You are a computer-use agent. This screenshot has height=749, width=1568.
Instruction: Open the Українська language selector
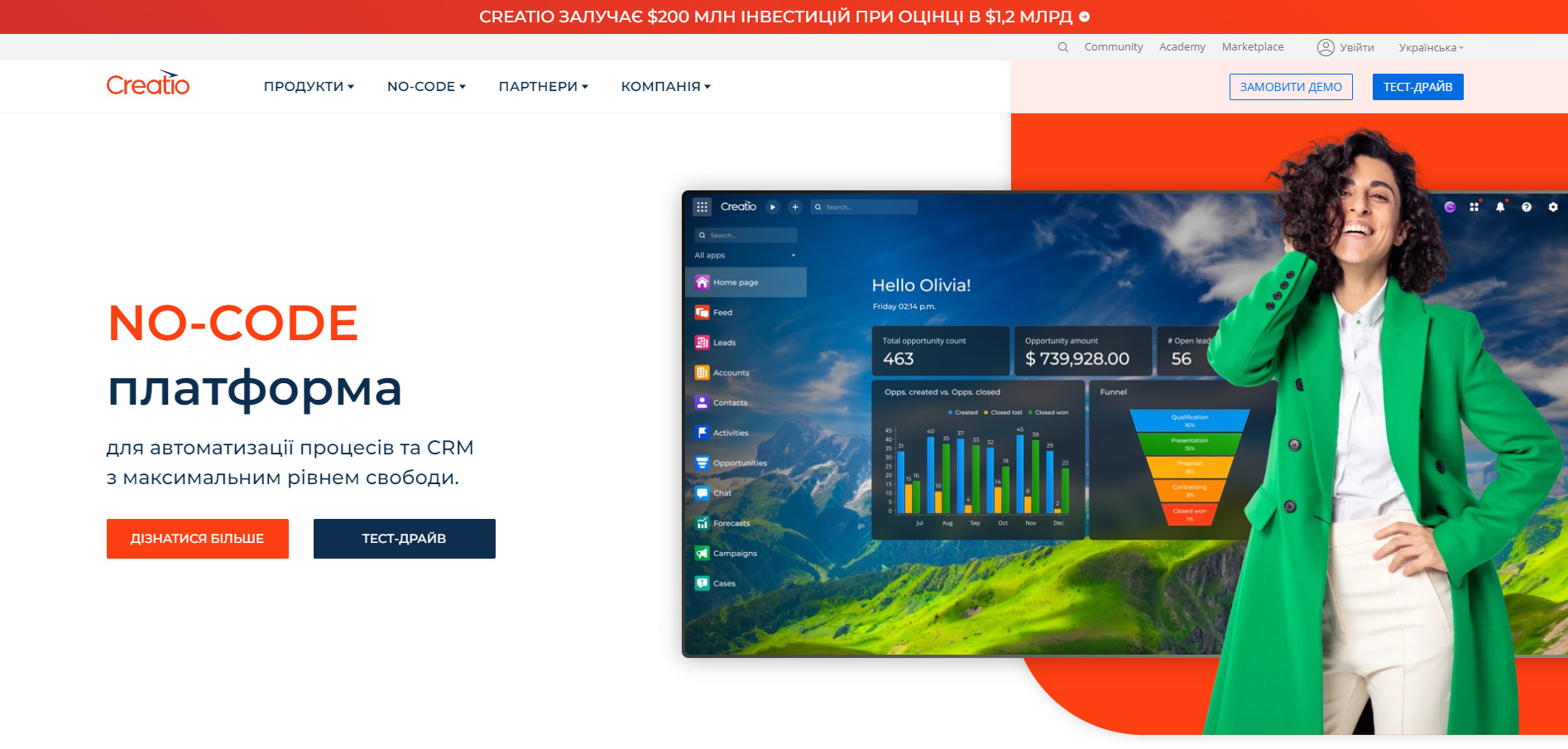1431,47
